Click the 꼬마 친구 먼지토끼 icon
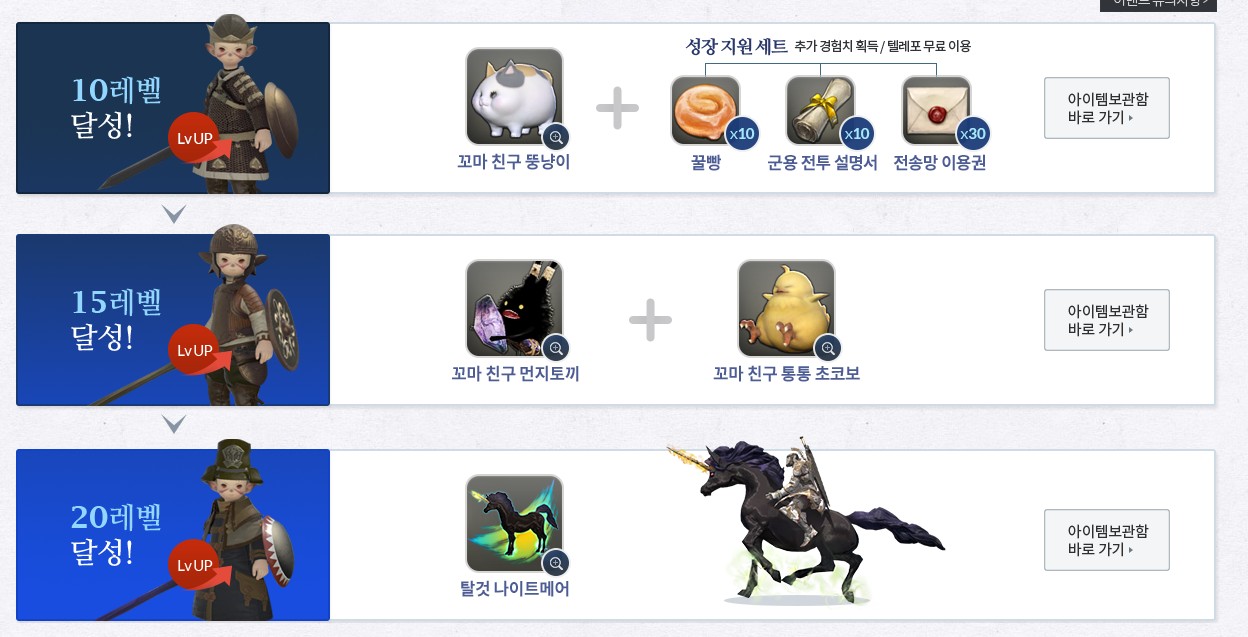This screenshot has width=1248, height=637. 514,309
